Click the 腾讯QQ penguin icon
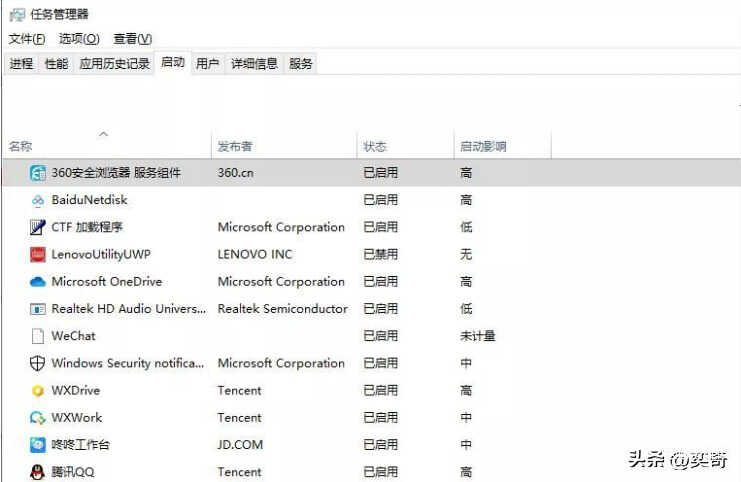 tap(38, 472)
